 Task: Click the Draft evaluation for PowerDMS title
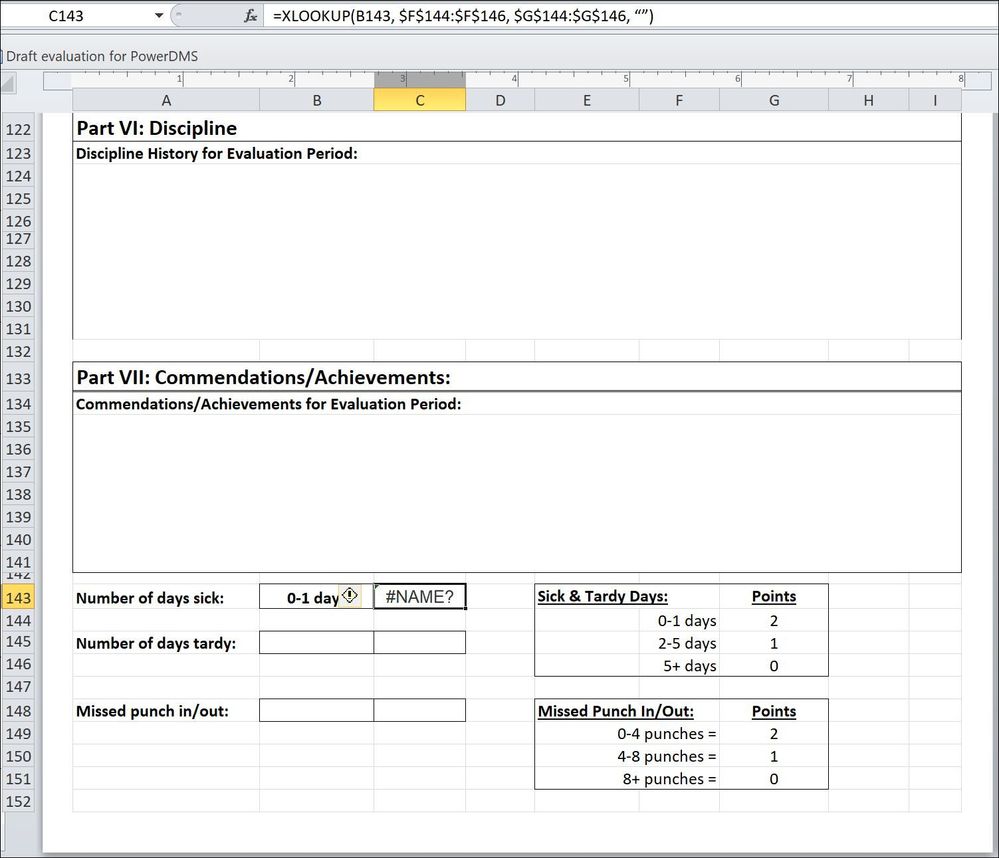click(102, 56)
